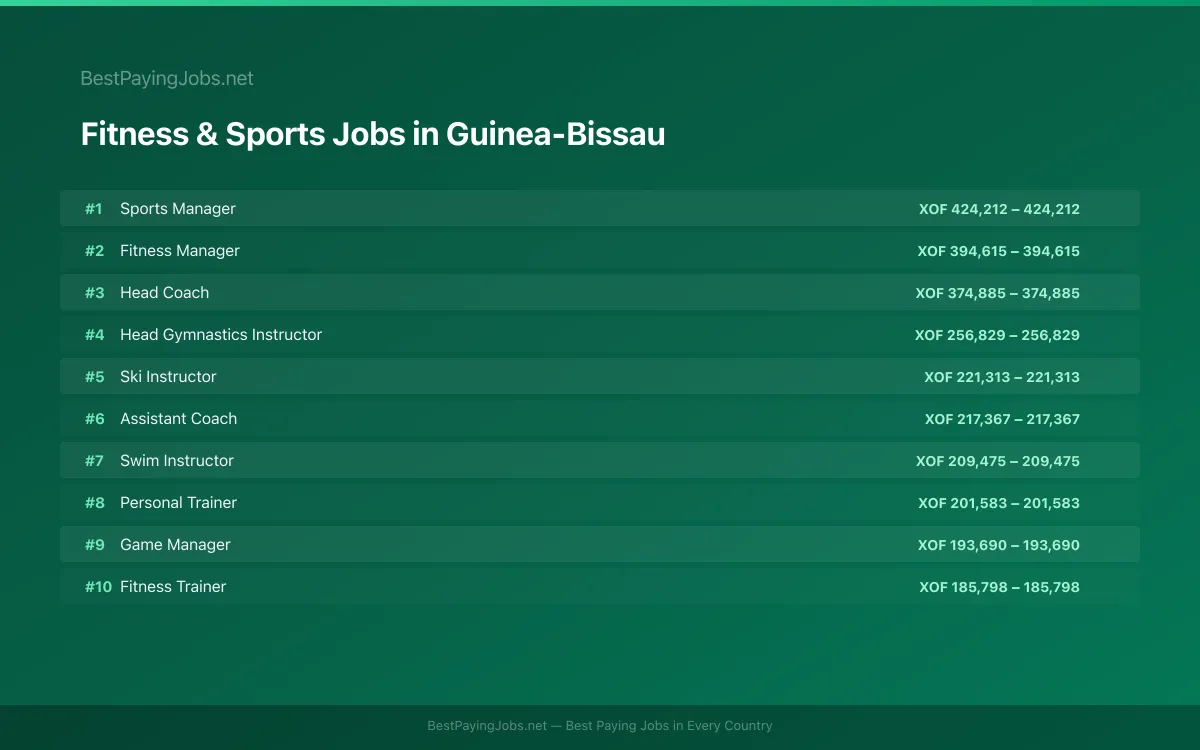The image size is (1200, 750).
Task: Click the #5 rank number
Action: point(94,377)
